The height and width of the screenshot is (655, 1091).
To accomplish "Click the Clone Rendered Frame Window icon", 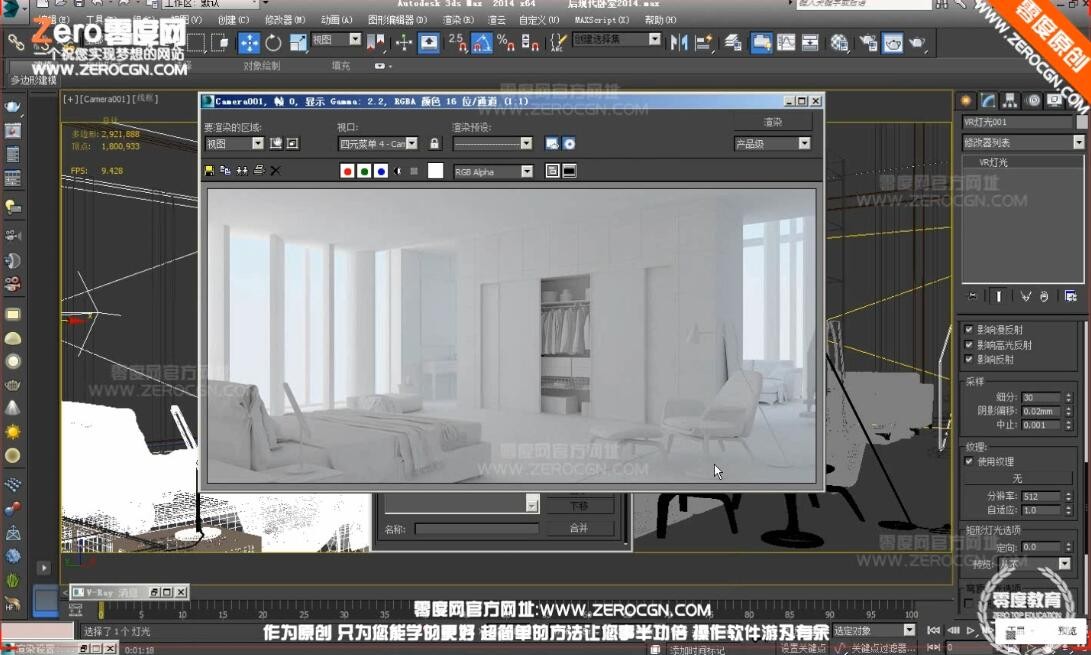I will point(242,171).
